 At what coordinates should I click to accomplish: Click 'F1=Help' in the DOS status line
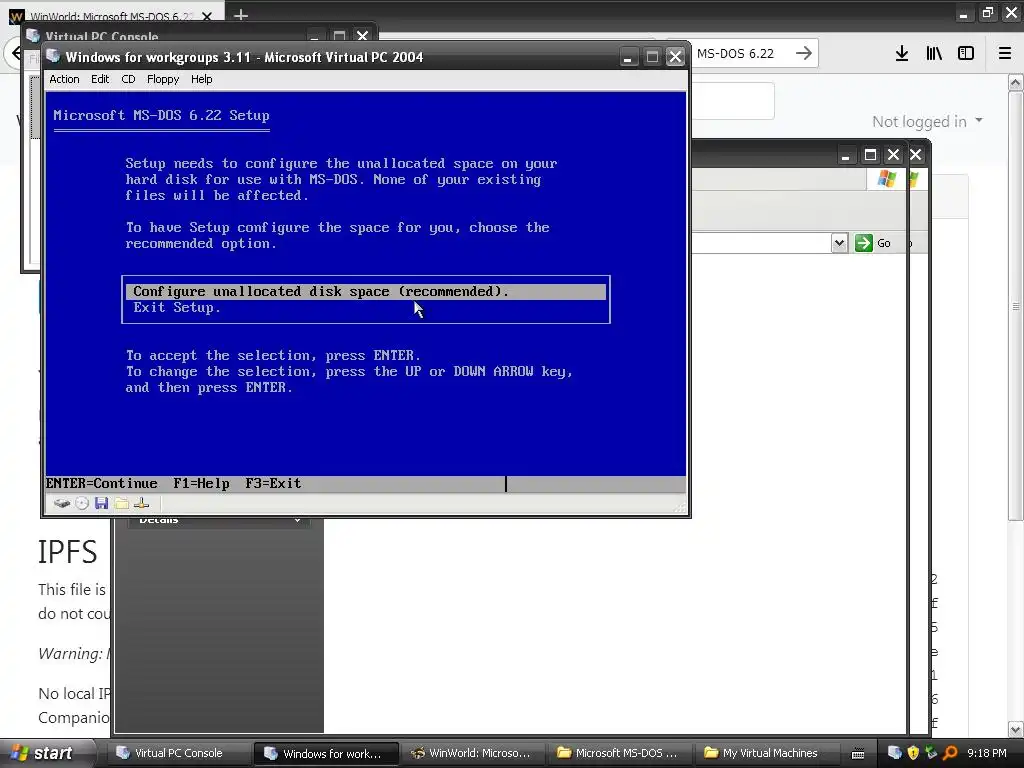(201, 483)
